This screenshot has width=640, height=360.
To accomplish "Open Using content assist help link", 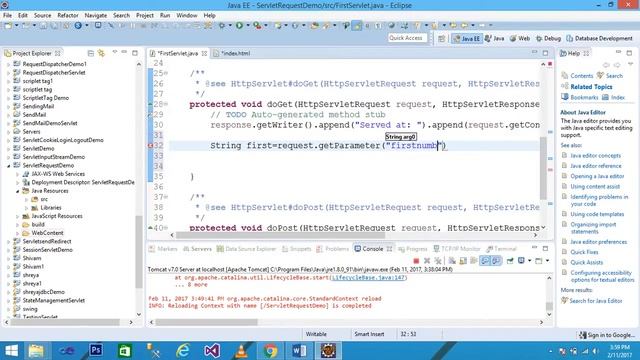I will point(595,187).
